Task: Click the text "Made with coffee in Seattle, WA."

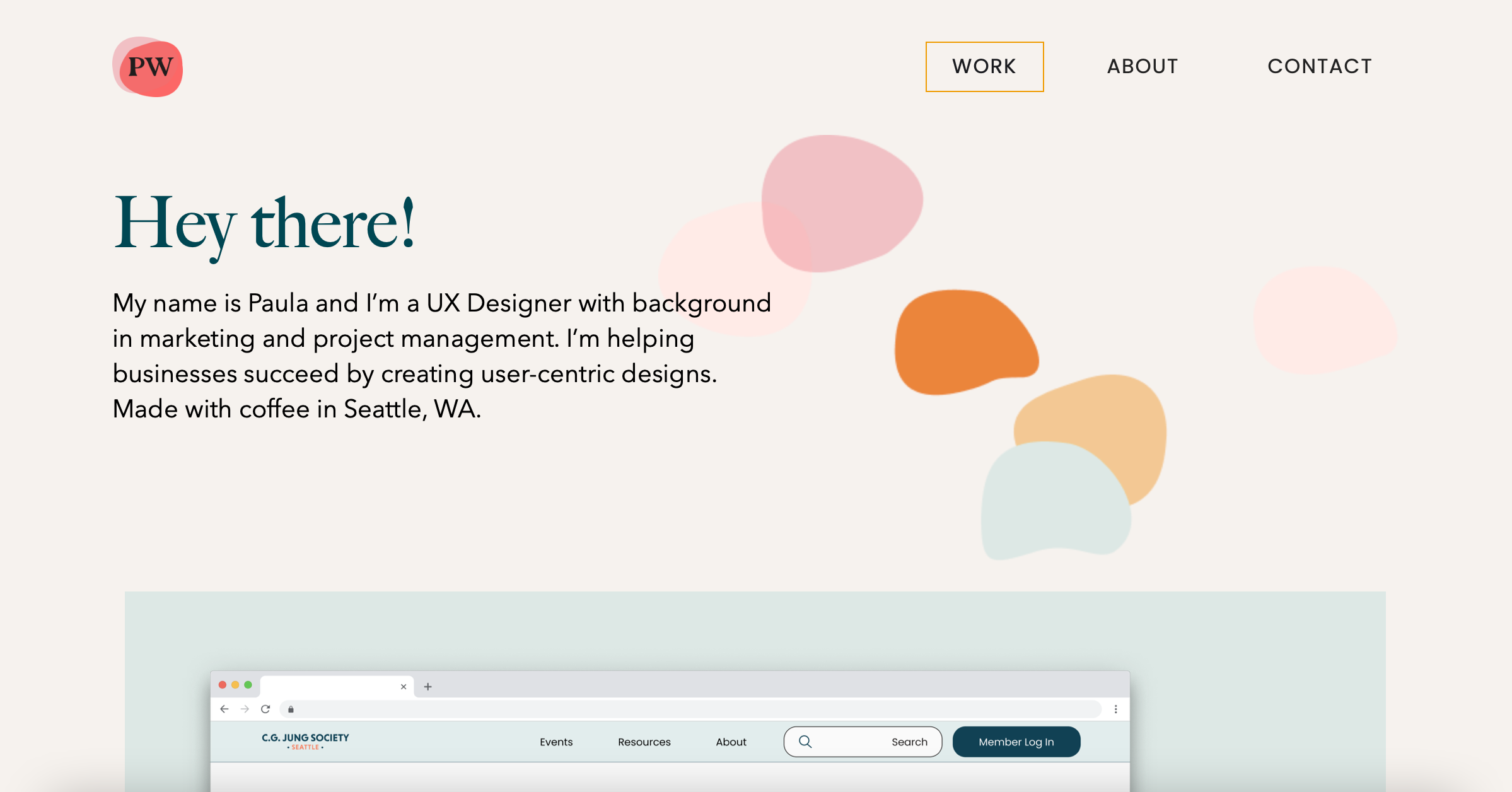Action: coord(297,409)
